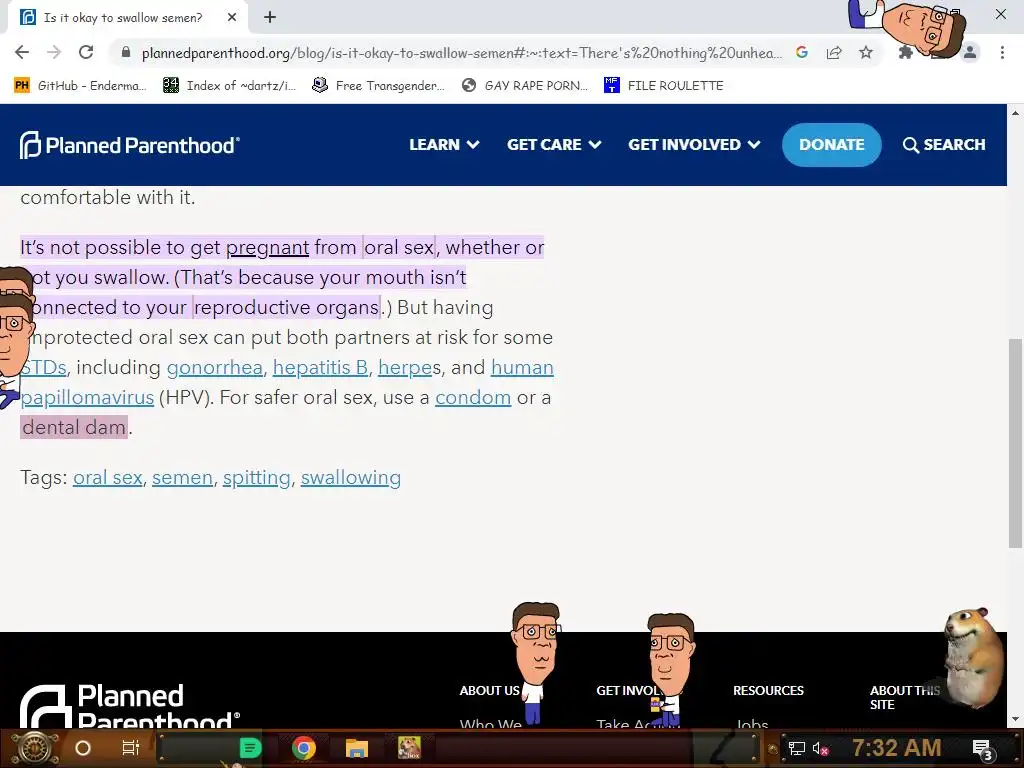Open a new browser tab
This screenshot has height=768, width=1024.
click(x=270, y=18)
